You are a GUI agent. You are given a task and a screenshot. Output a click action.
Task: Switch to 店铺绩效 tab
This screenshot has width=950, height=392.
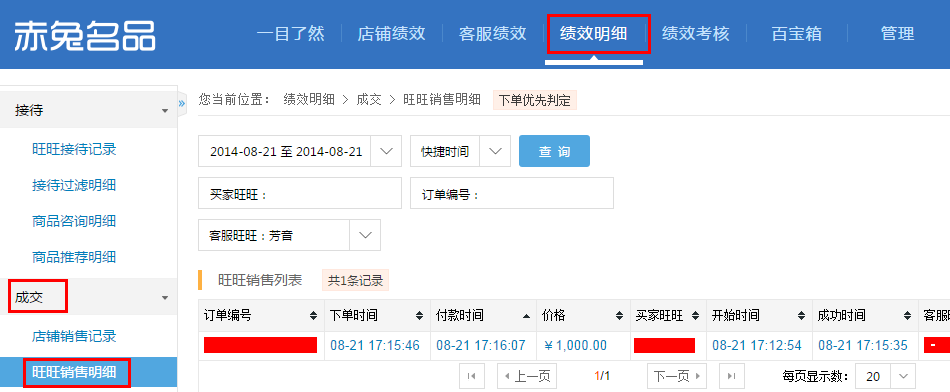391,33
